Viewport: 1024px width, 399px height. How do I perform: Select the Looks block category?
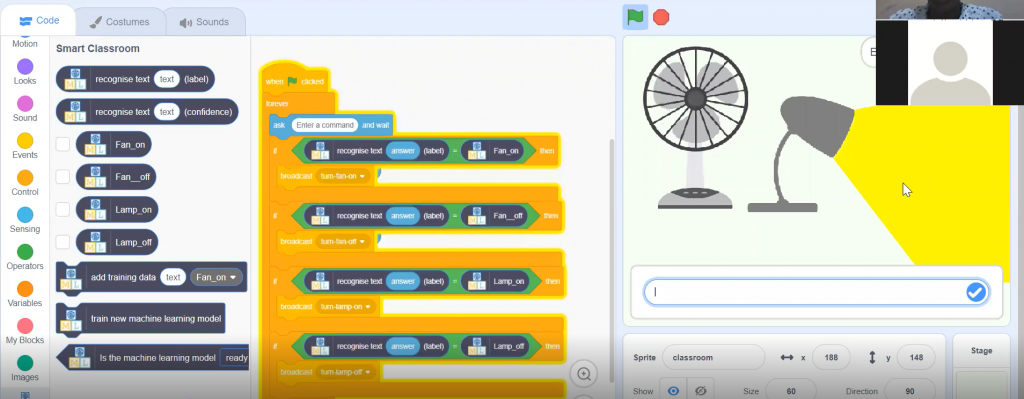pos(25,72)
